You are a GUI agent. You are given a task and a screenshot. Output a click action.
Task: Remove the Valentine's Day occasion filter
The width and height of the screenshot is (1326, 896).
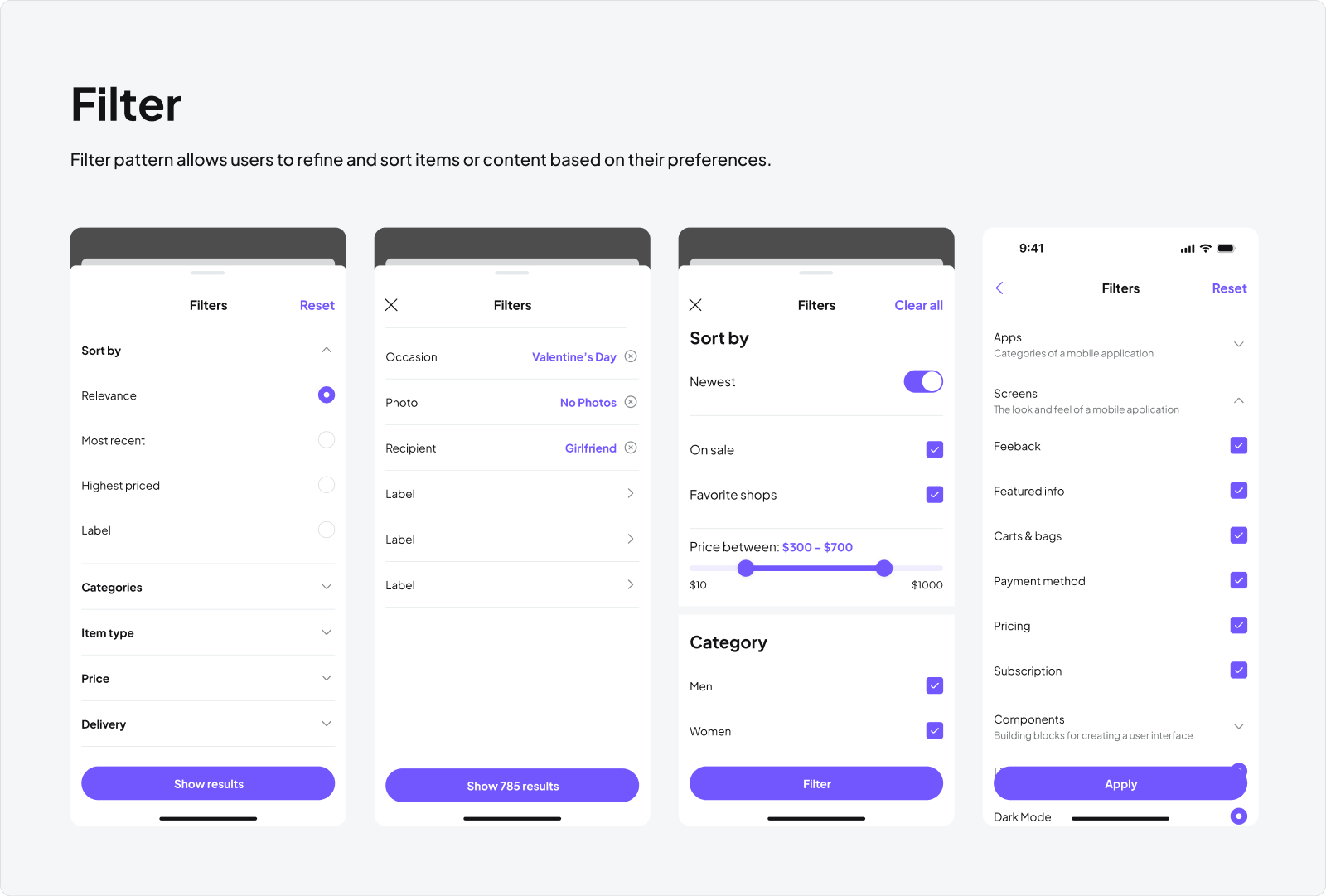tap(631, 356)
